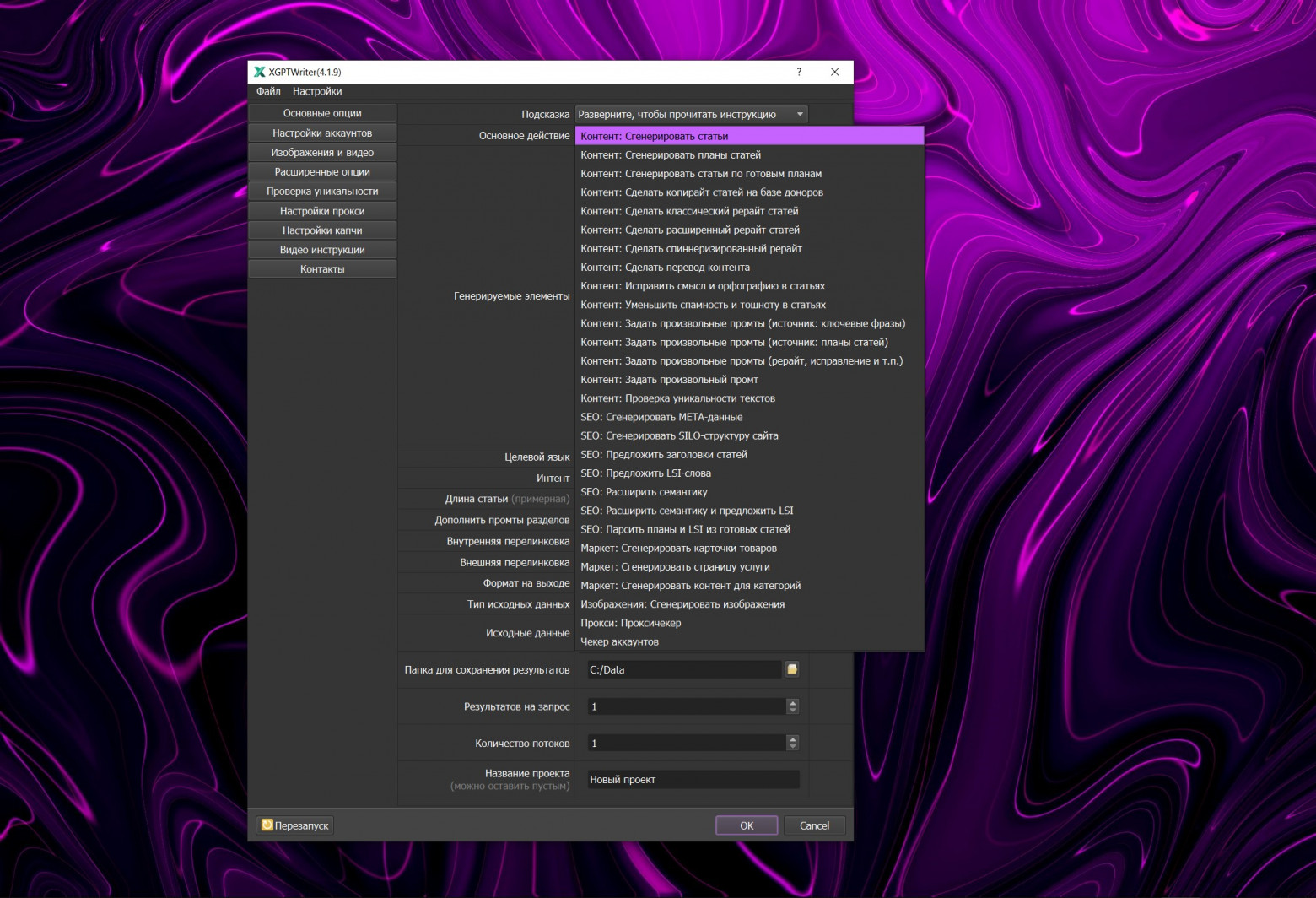Choose Сделать копирайт статей на базе доноров
1316x898 pixels.
coord(749,192)
